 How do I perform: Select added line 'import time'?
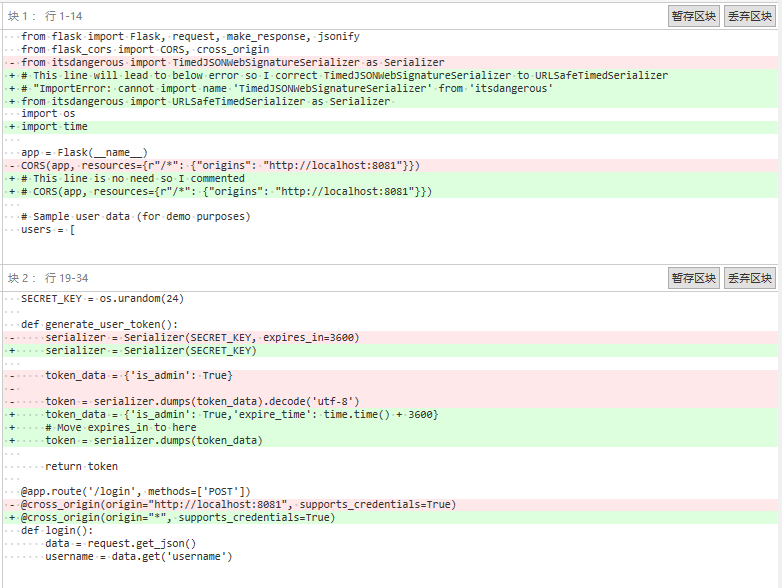(x=391, y=127)
